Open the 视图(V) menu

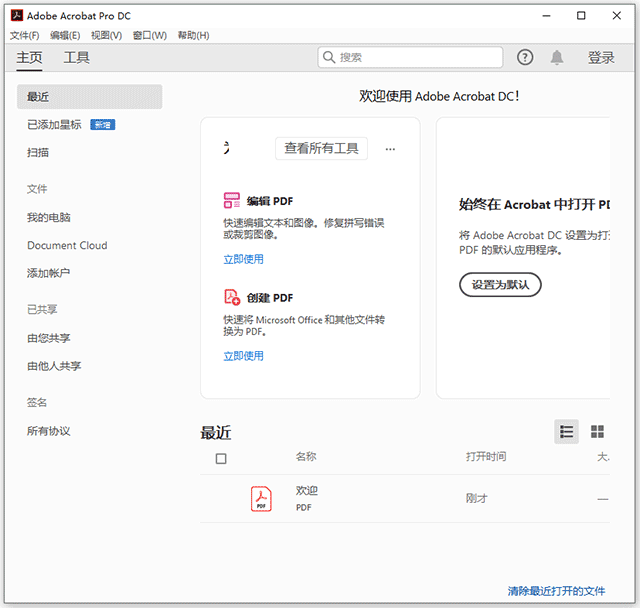click(x=106, y=36)
